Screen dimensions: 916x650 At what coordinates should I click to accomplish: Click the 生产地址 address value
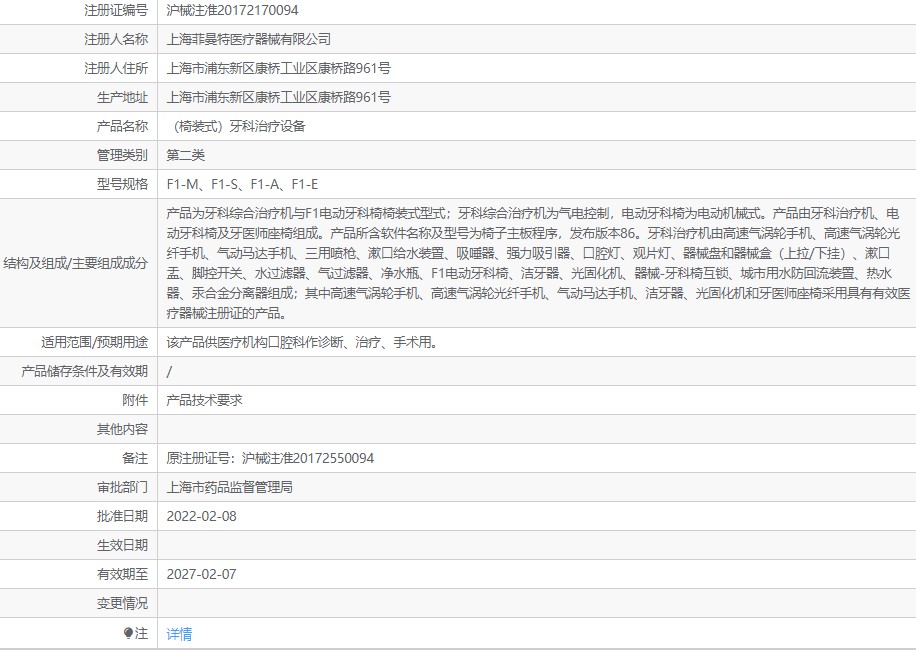point(278,97)
